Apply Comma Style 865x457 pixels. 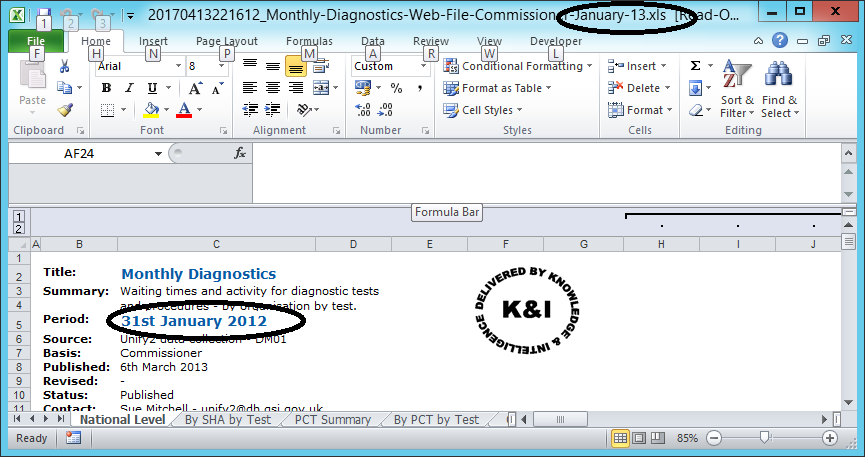pos(420,88)
